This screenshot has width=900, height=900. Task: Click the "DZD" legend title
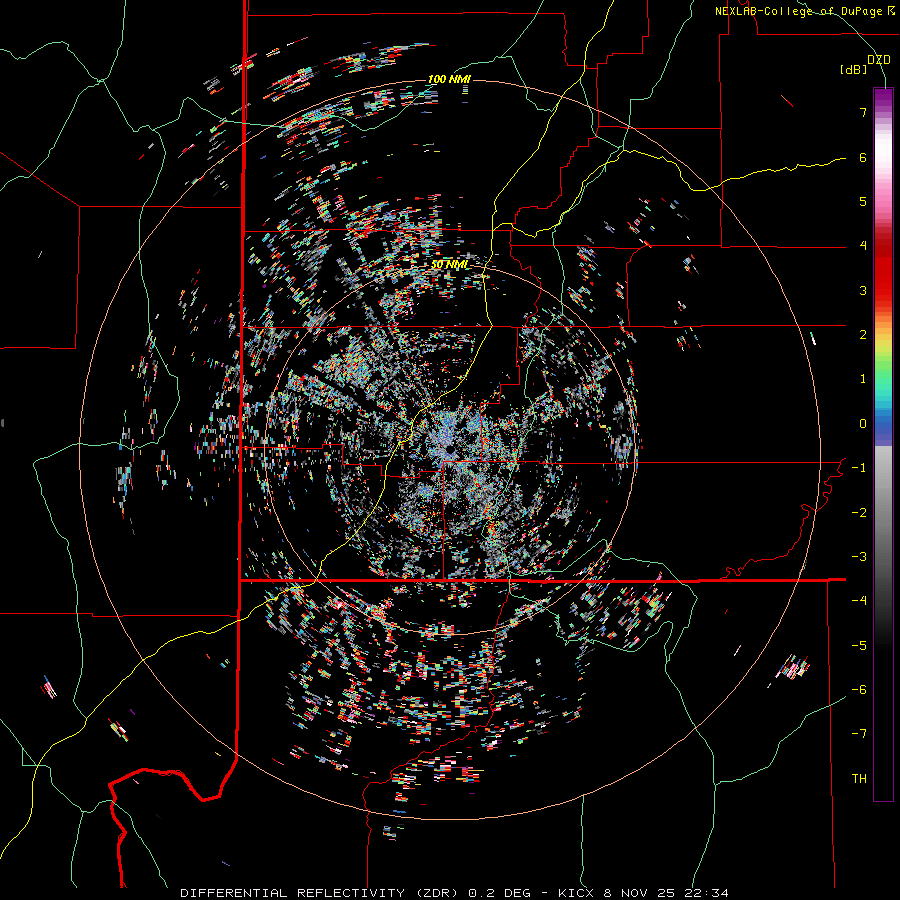878,60
